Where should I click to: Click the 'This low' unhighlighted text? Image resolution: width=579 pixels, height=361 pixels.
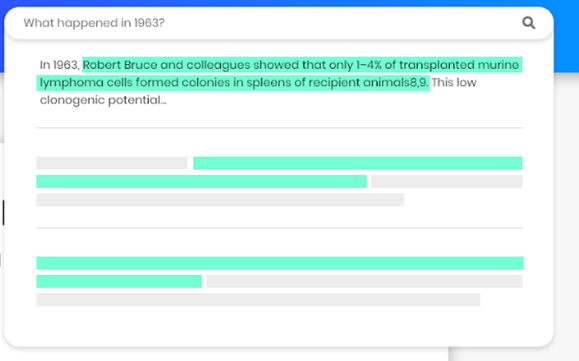[454, 82]
